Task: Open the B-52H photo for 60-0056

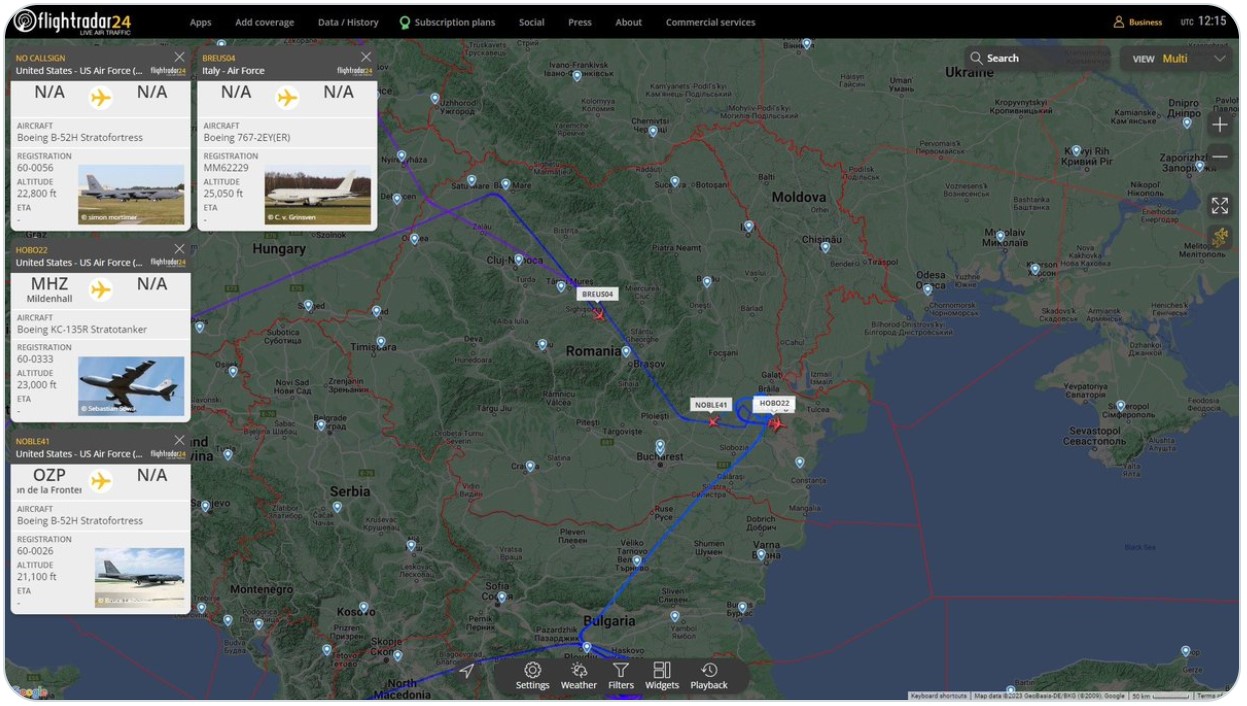Action: [131, 195]
